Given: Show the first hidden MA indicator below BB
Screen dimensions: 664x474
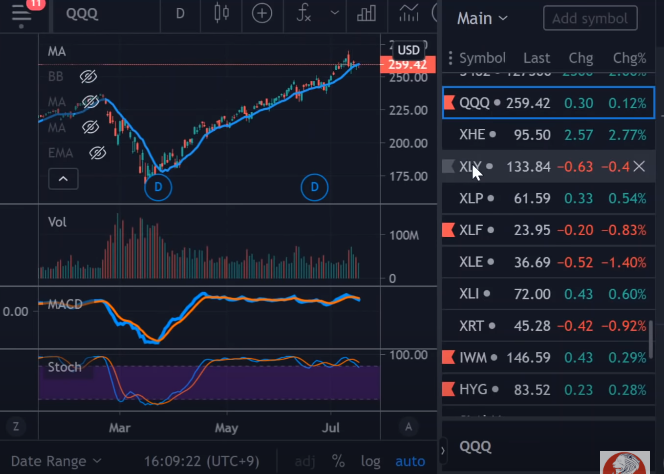Looking at the screenshot, I should tap(90, 102).
